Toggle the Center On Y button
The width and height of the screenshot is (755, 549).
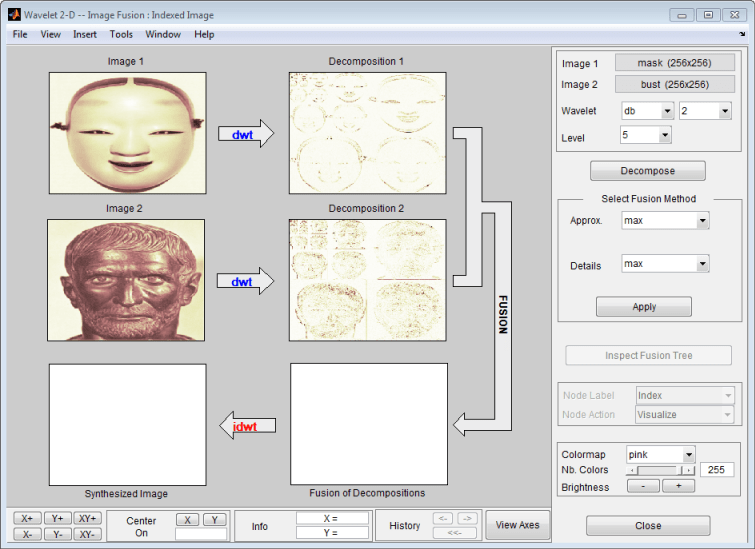coord(215,520)
